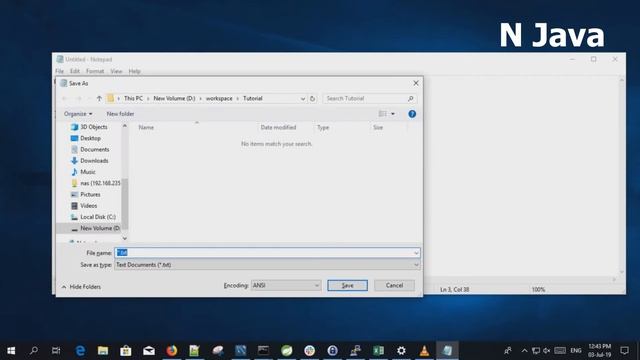Open the Notepad Edit menu

(75, 71)
